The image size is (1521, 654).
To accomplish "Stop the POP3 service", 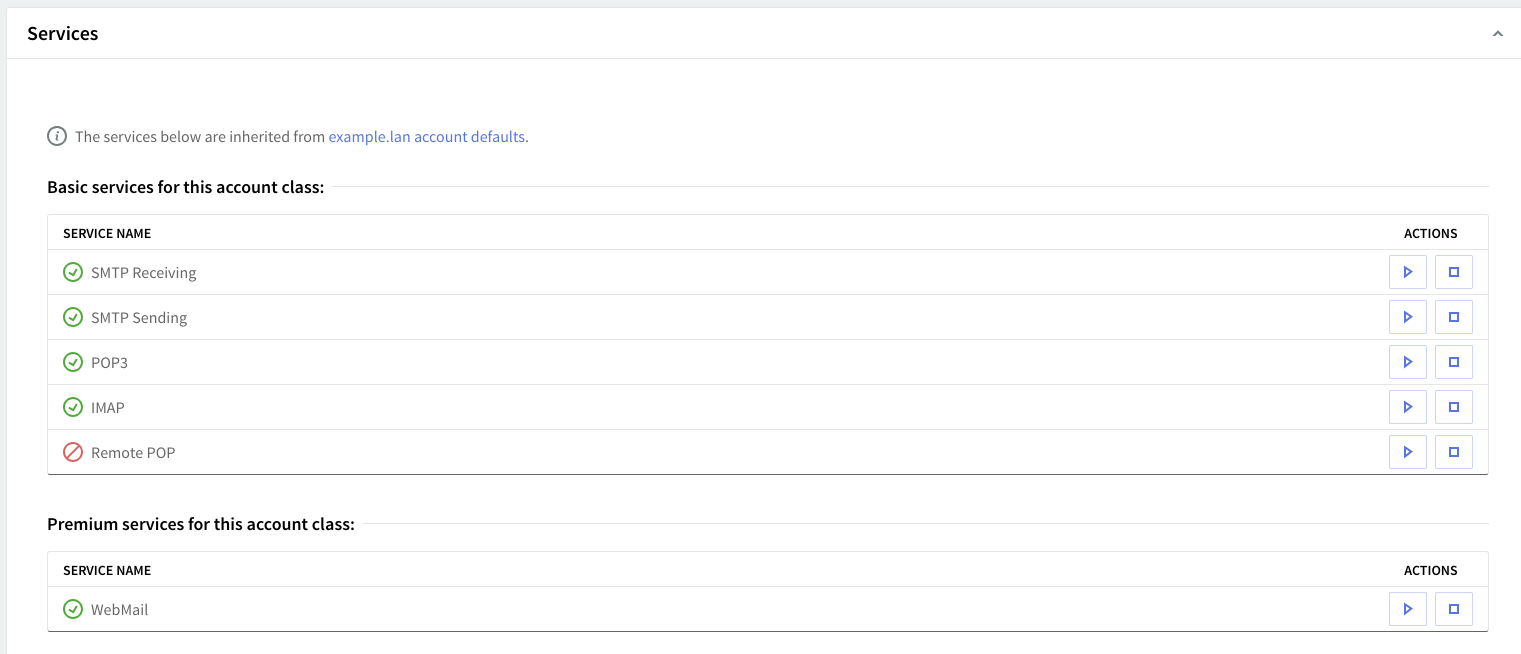I will (x=1453, y=362).
